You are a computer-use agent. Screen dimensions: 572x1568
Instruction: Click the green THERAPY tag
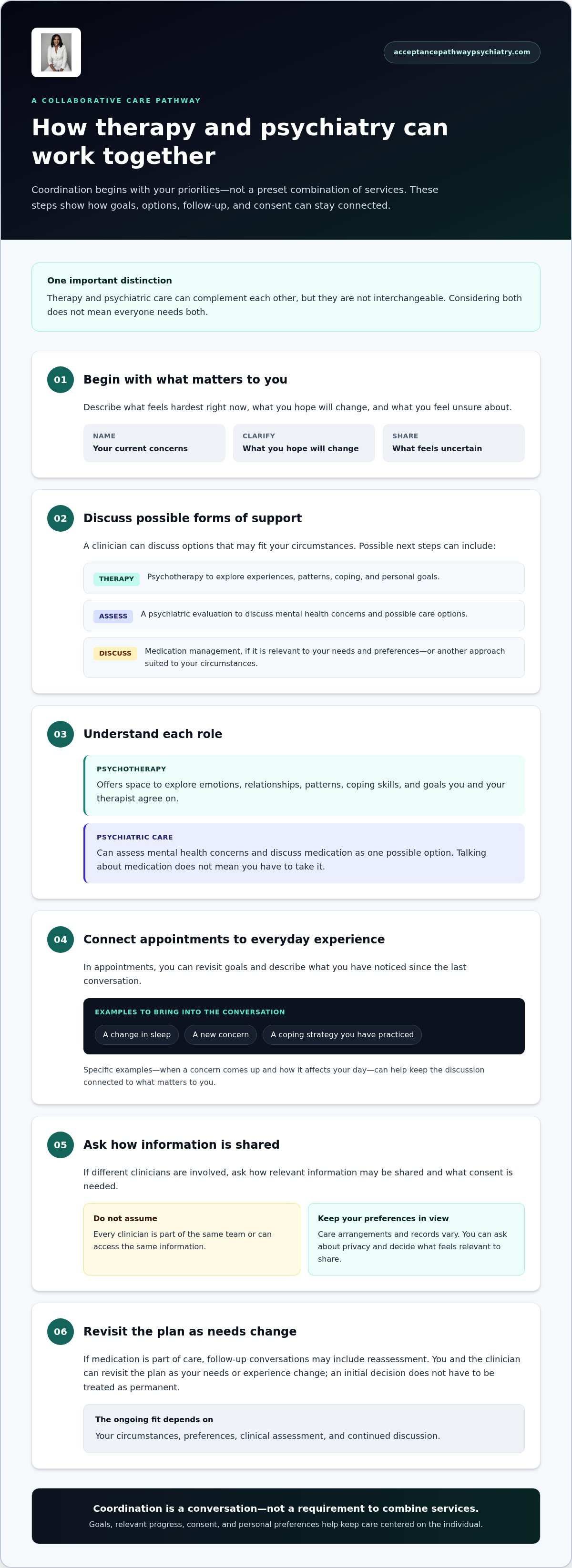tap(116, 579)
